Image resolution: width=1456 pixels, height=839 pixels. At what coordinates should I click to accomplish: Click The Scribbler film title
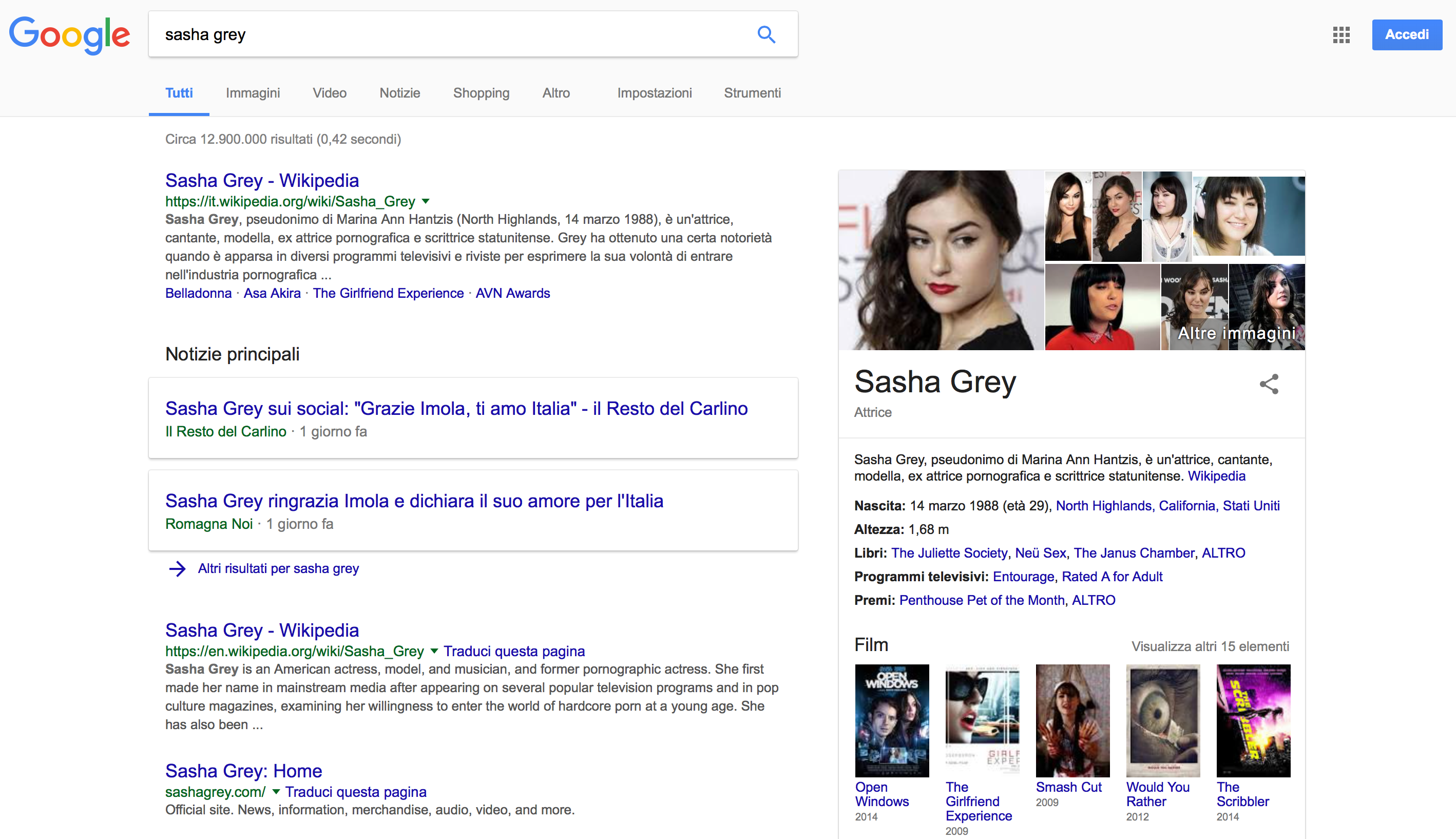point(1242,795)
